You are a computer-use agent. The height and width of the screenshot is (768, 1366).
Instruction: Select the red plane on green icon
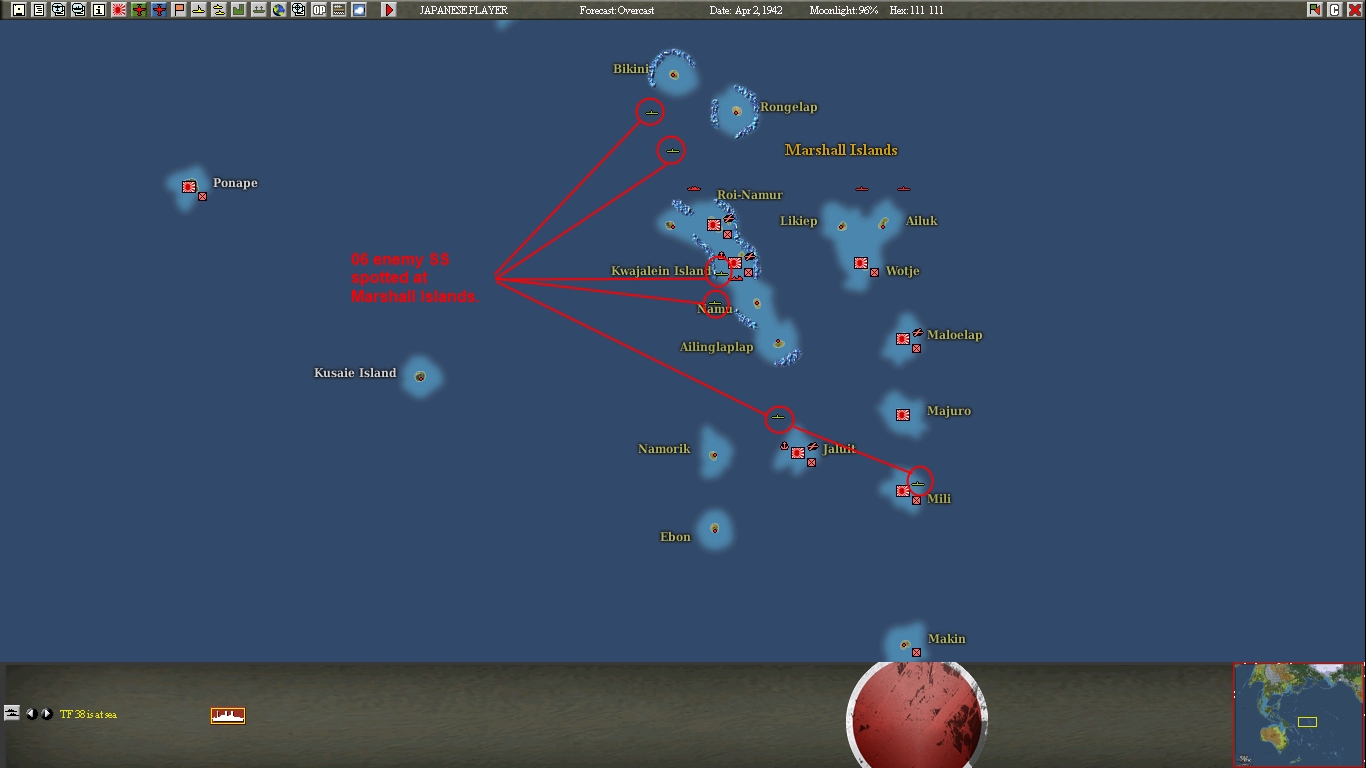point(139,10)
